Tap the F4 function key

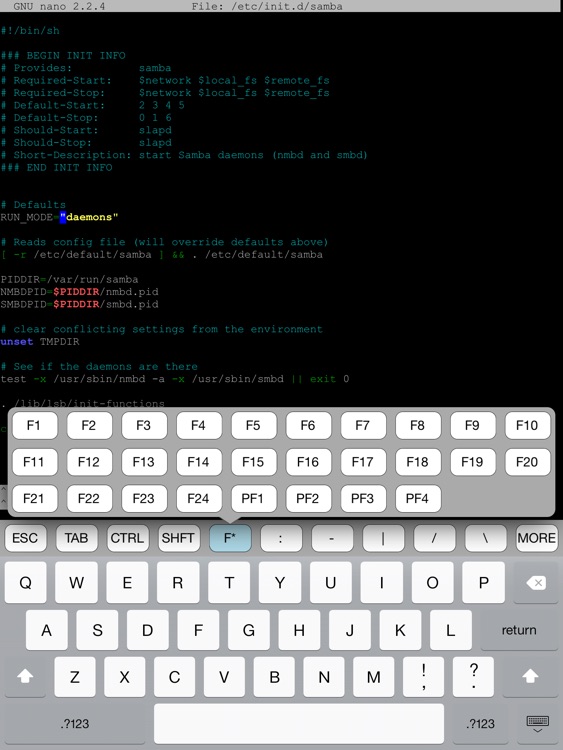pos(199,425)
